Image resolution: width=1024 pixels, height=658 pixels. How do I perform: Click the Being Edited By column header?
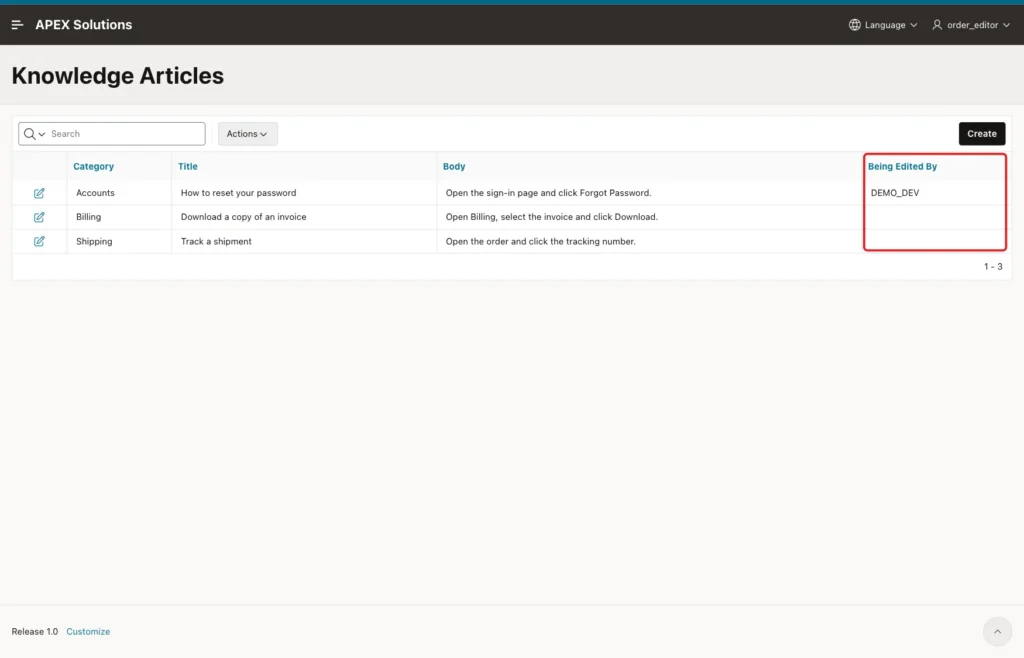pyautogui.click(x=902, y=166)
